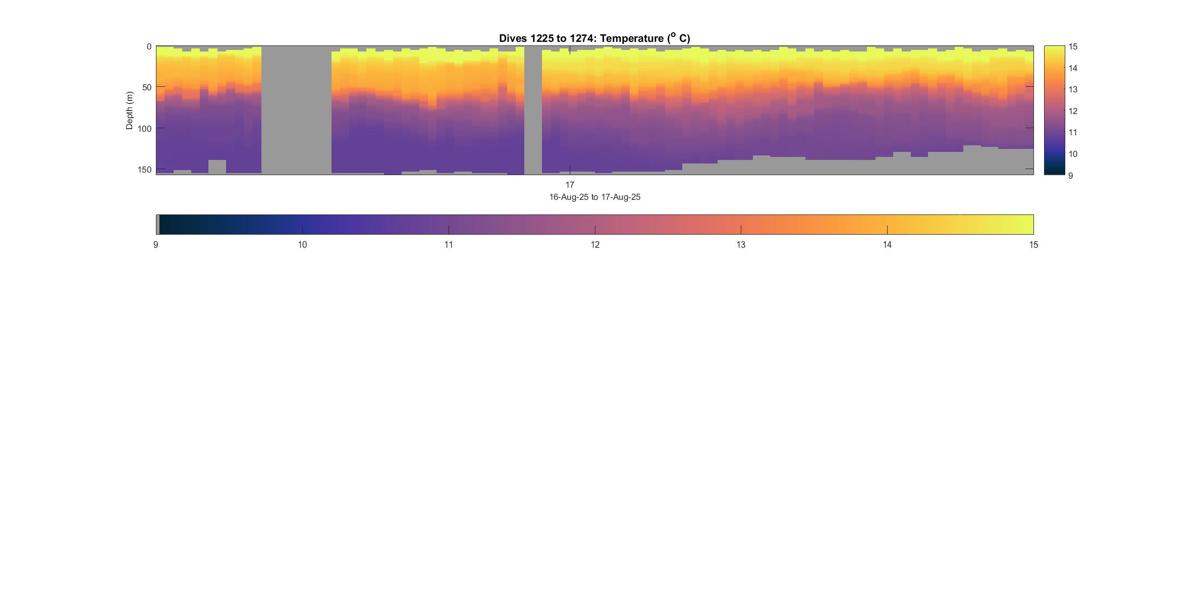Click the y-axis tick label 100
1200x611 pixels.
pyautogui.click(x=145, y=129)
